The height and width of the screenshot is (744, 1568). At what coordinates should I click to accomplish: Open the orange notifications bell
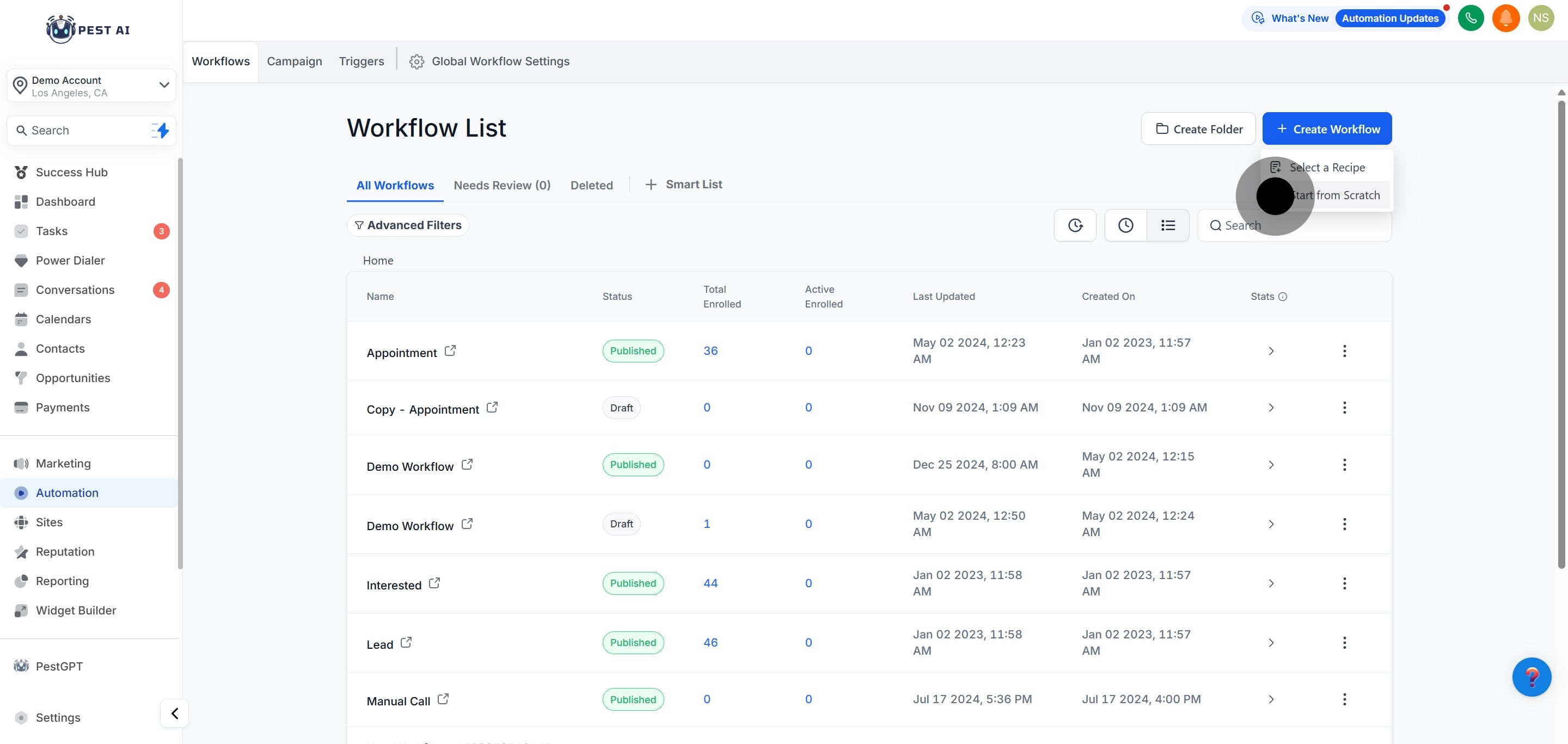click(1506, 19)
